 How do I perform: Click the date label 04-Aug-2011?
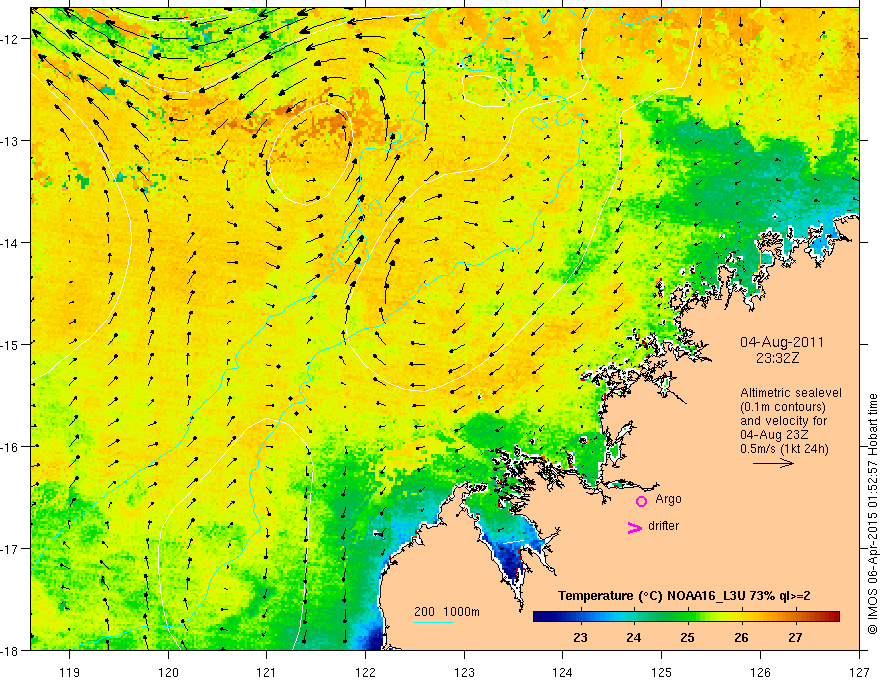pyautogui.click(x=782, y=342)
